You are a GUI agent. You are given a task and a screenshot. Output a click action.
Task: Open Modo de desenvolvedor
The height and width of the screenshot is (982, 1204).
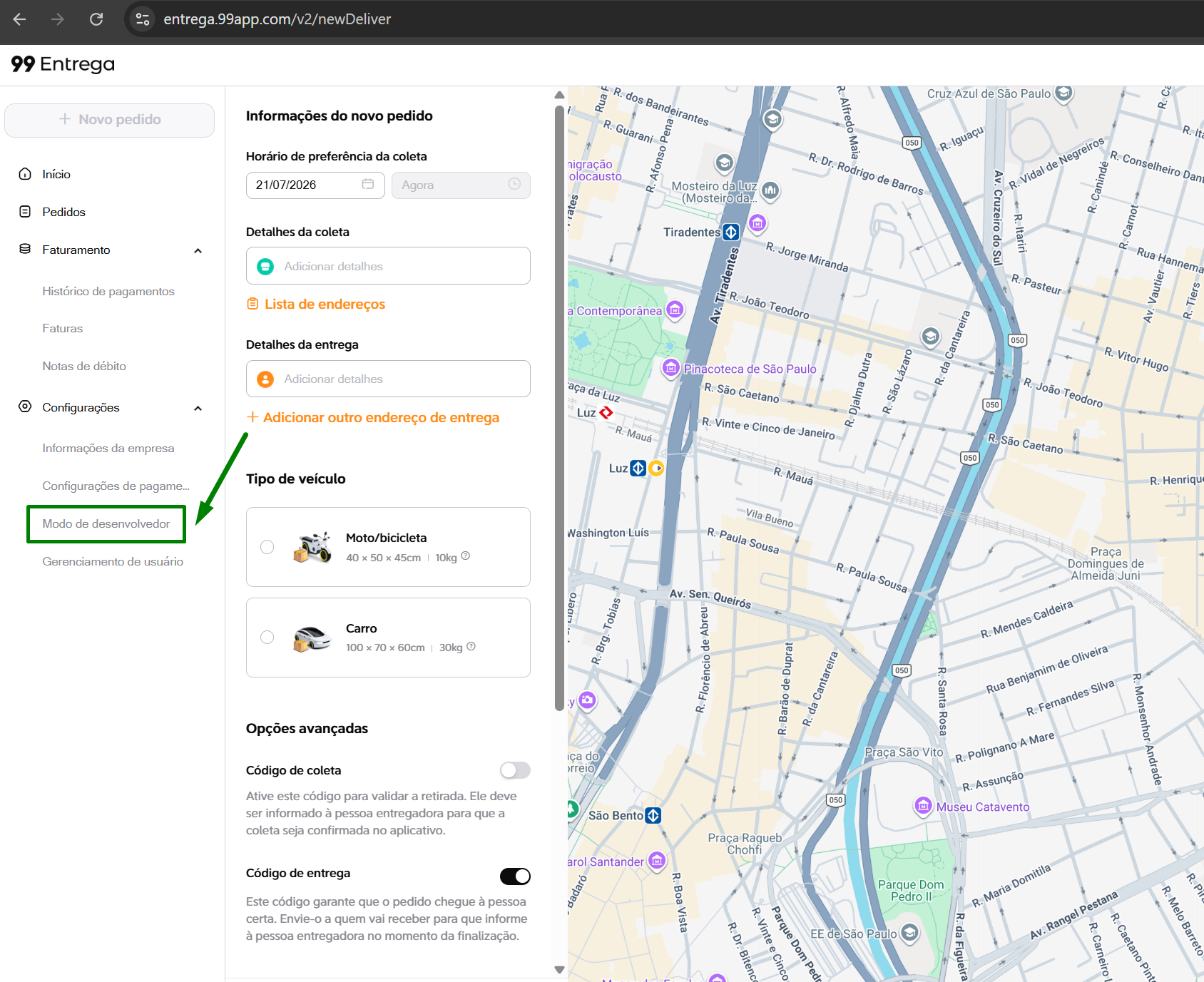pyautogui.click(x=106, y=523)
